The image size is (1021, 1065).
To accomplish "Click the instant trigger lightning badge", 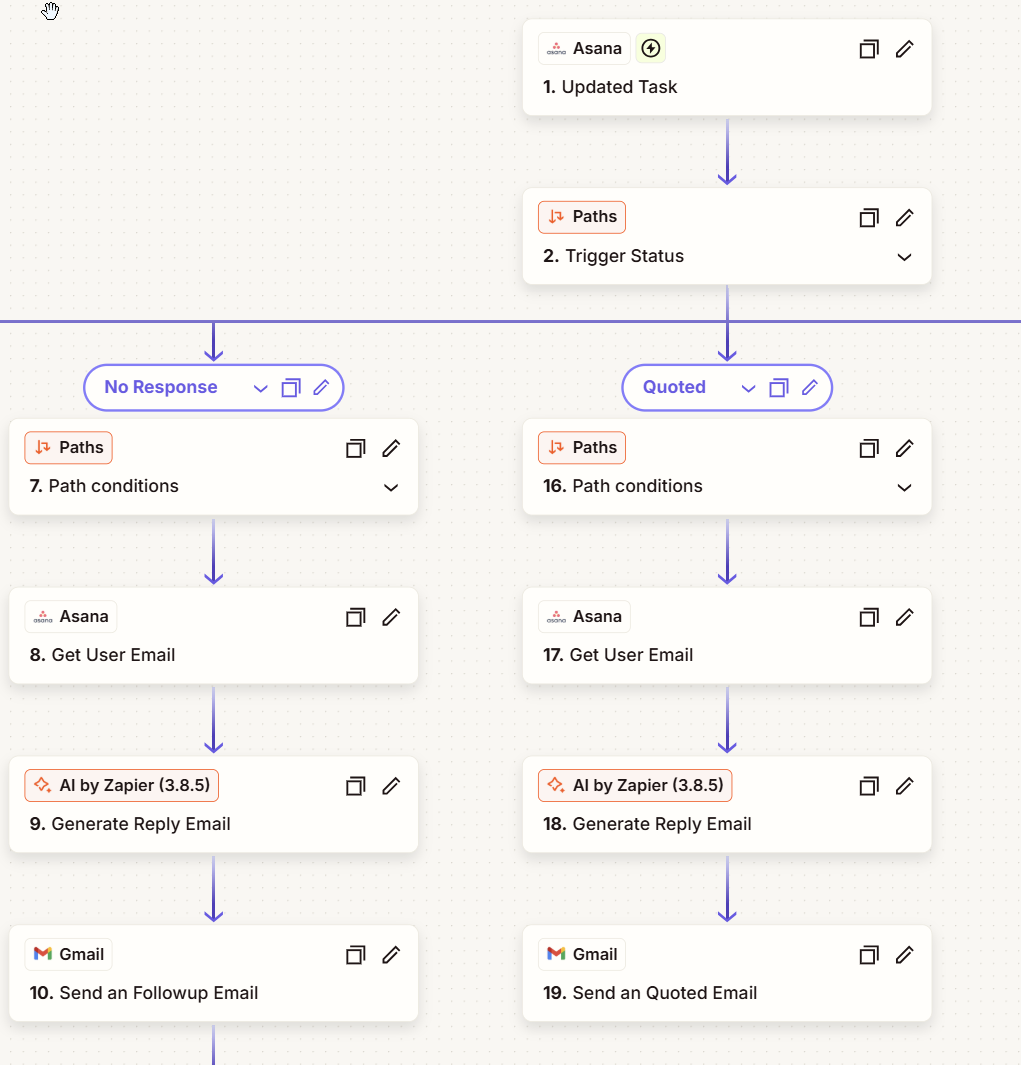I will point(651,48).
